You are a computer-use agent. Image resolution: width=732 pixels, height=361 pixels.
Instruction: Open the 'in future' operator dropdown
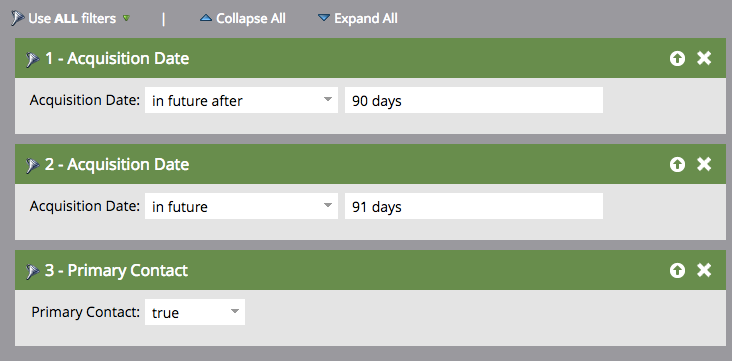point(241,206)
